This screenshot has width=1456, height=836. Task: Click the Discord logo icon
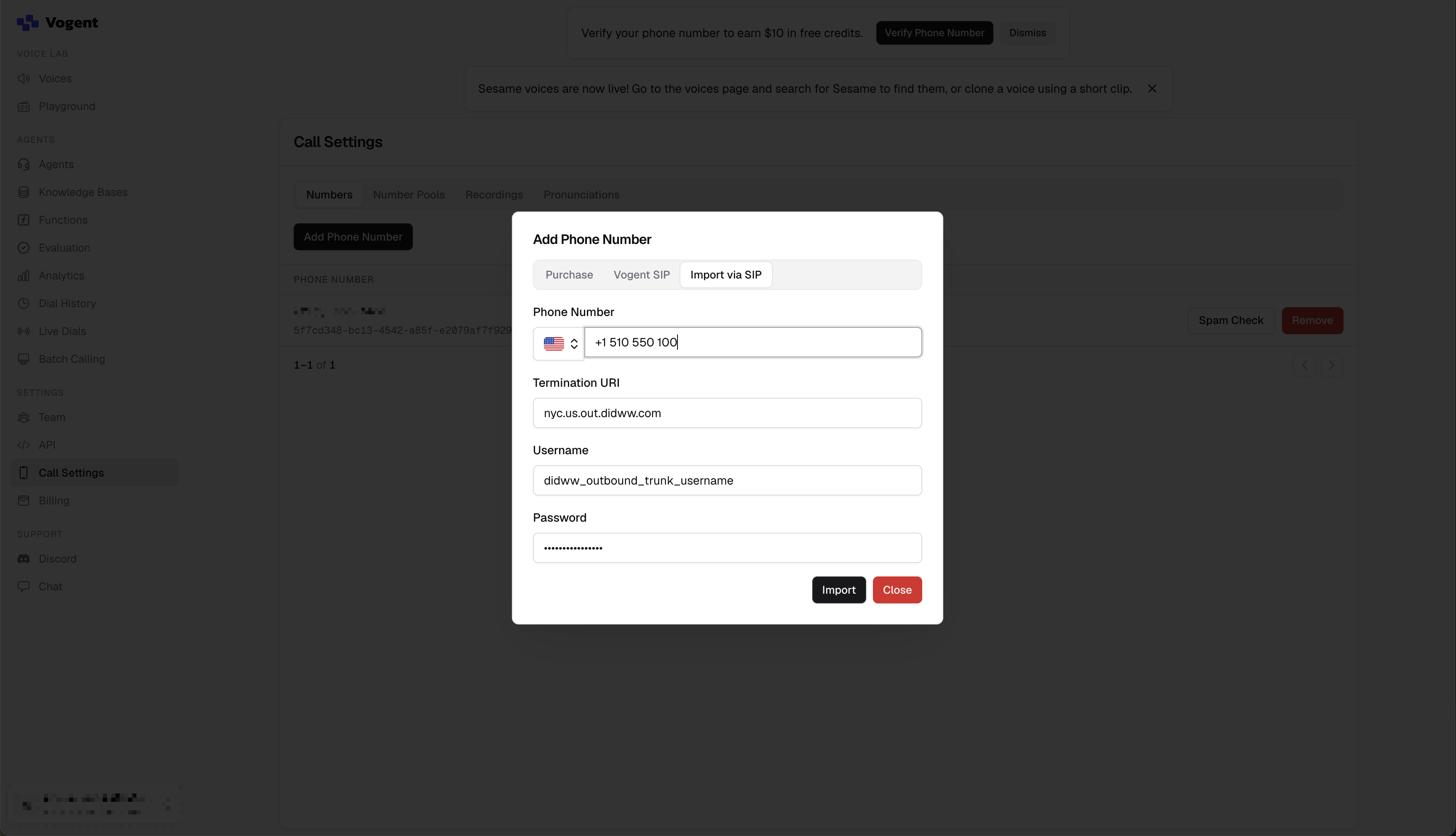(24, 559)
